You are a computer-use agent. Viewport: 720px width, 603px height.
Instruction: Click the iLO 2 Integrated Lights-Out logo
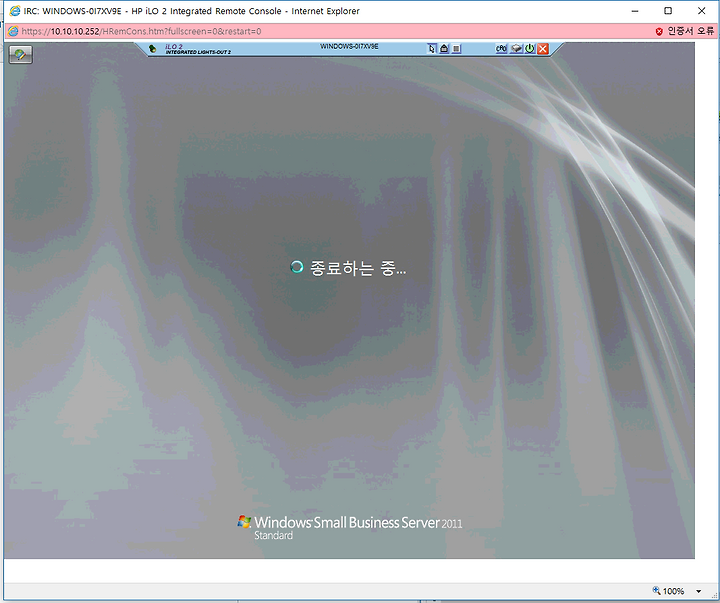(198, 49)
